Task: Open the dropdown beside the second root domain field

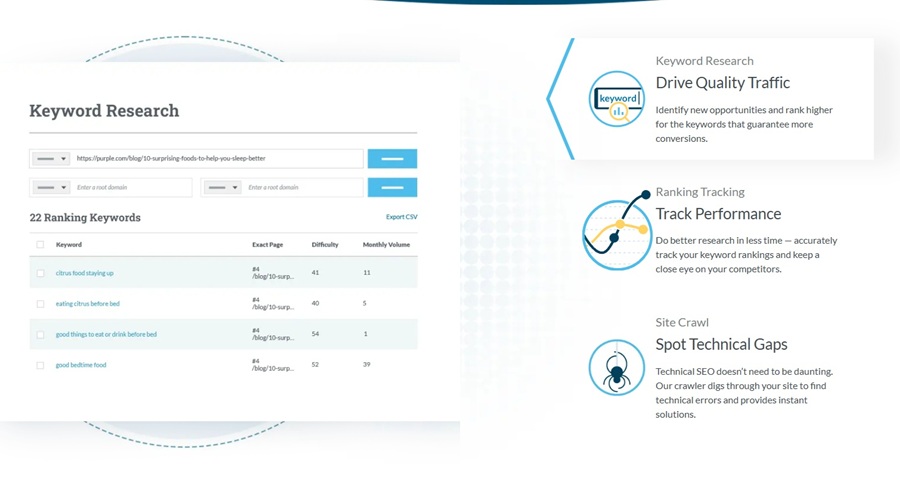Action: tap(222, 187)
